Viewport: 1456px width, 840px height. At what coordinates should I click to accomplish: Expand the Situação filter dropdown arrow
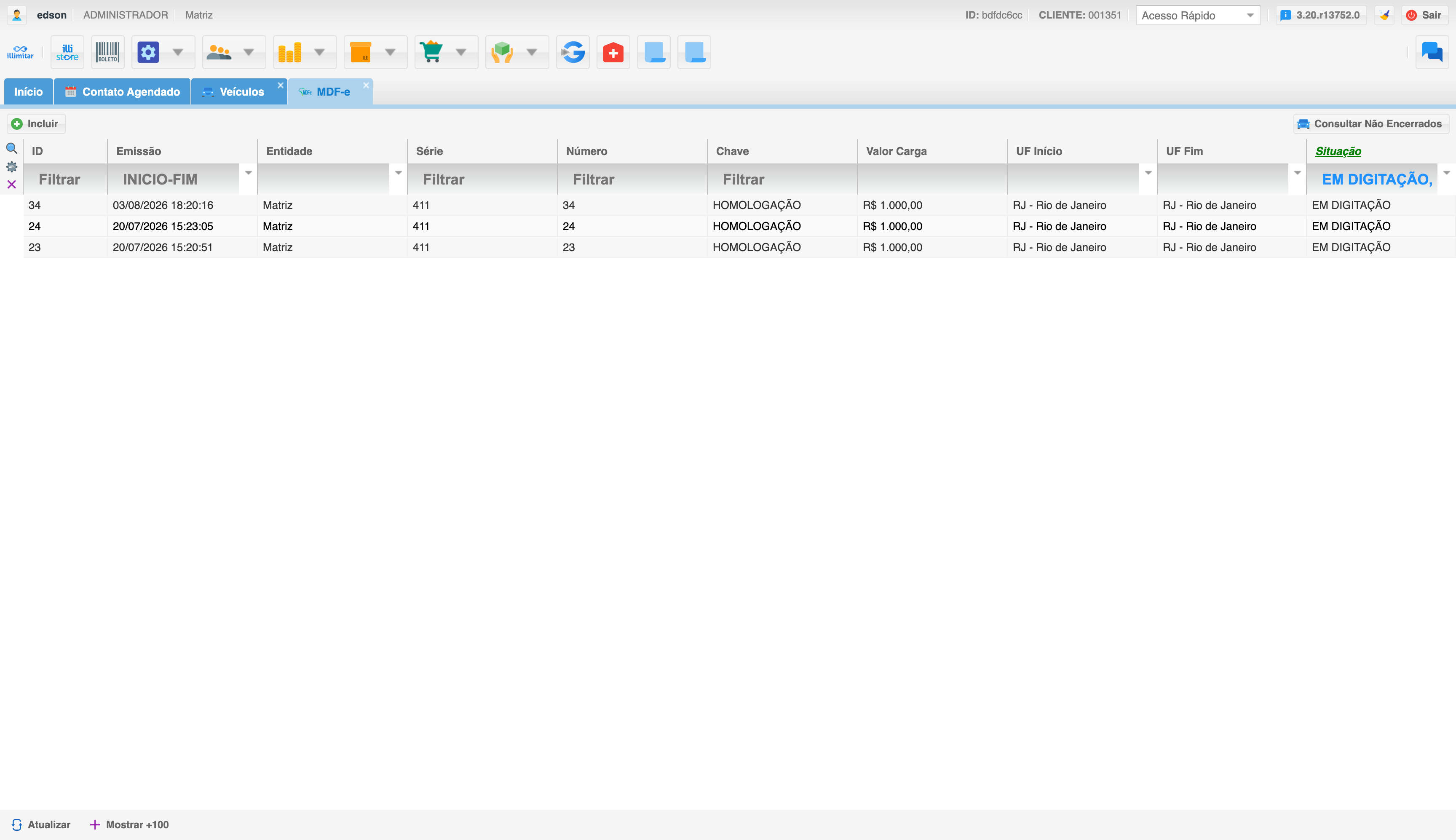pos(1447,173)
